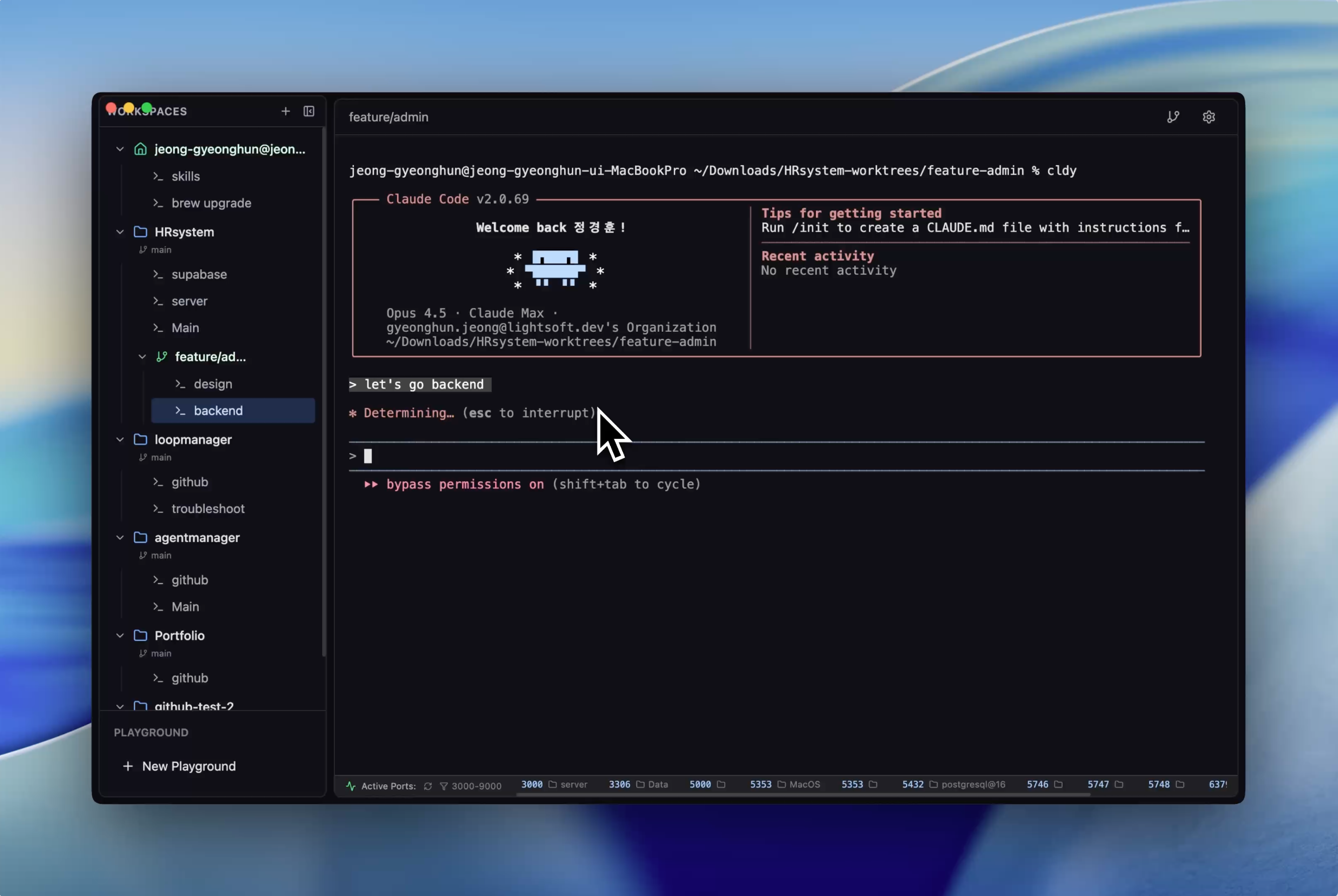
Task: Switch to the feature/admin tab
Action: tap(389, 117)
